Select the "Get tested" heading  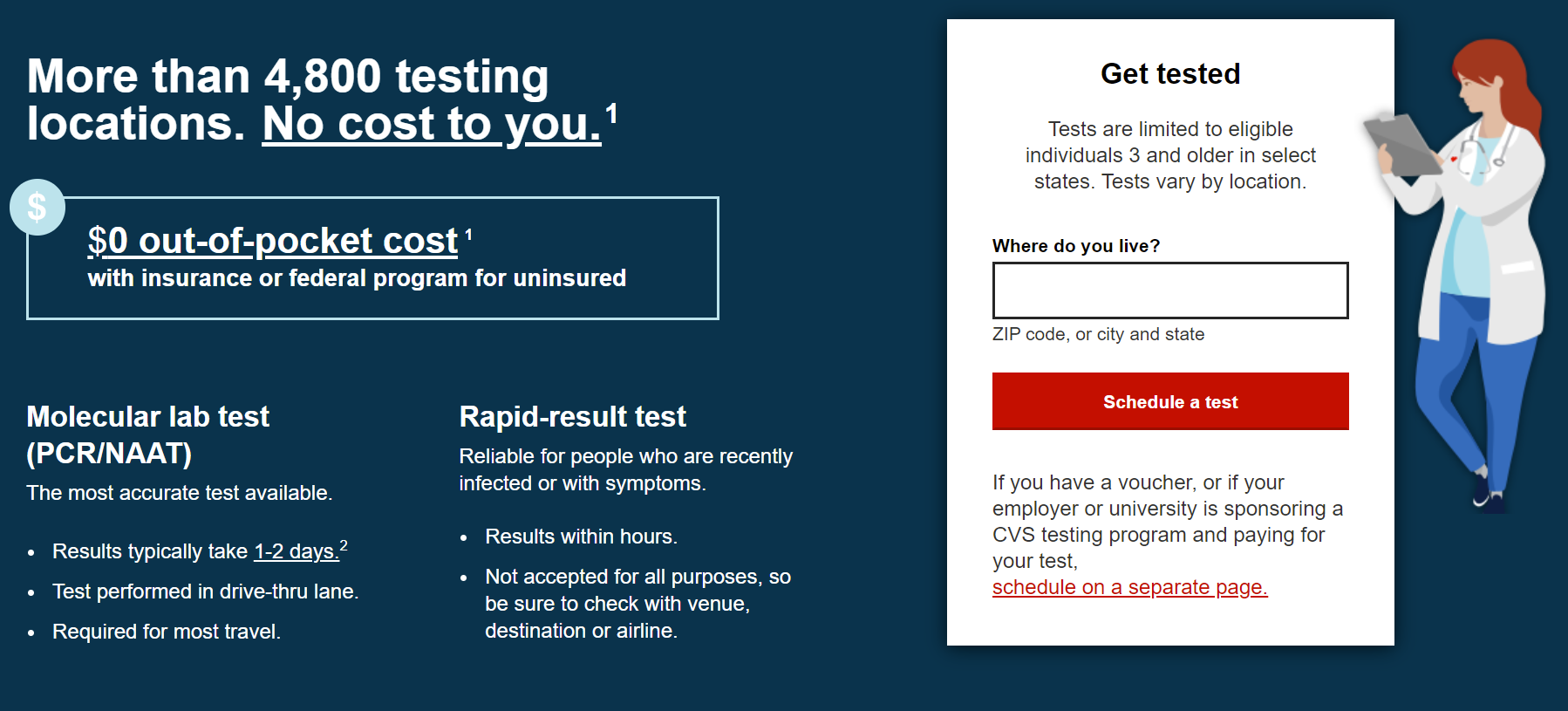coord(1169,73)
